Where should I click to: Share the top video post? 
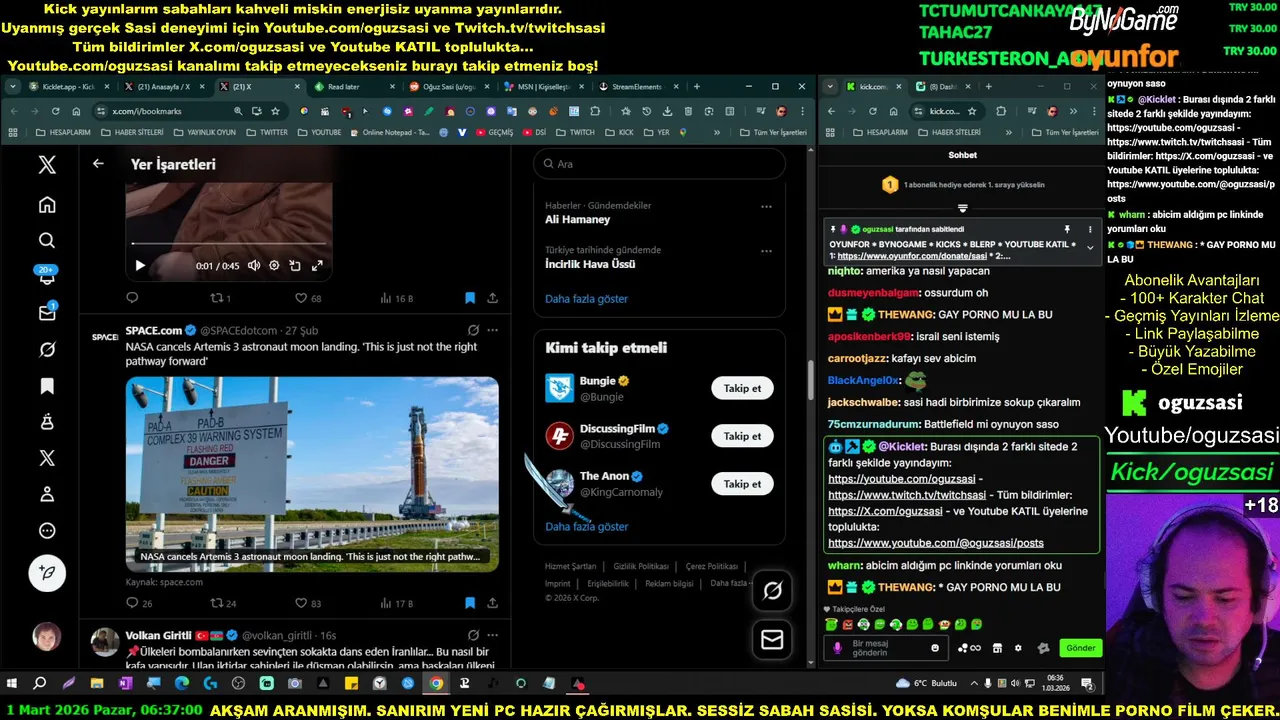point(492,298)
